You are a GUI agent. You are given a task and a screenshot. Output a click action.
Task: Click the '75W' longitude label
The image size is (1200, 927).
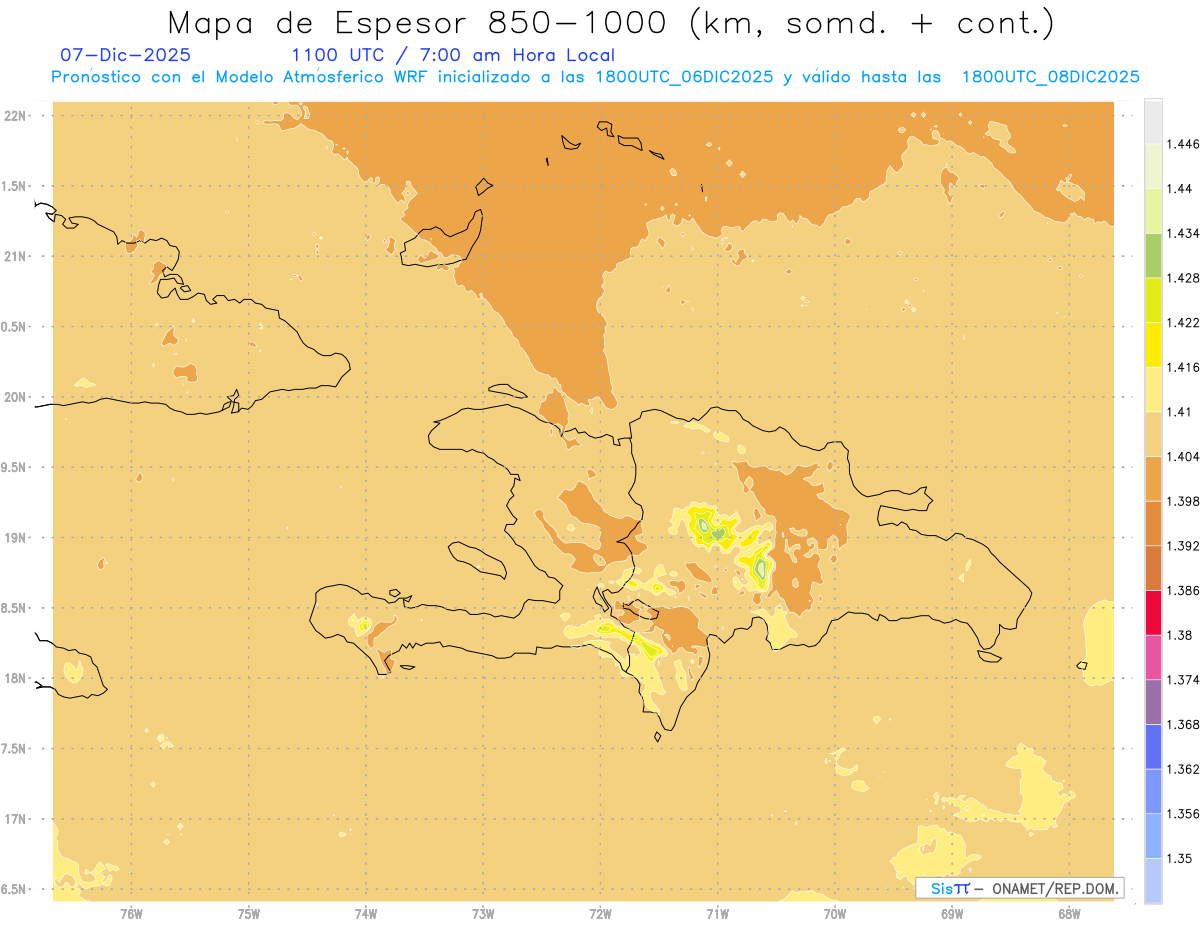pyautogui.click(x=248, y=913)
